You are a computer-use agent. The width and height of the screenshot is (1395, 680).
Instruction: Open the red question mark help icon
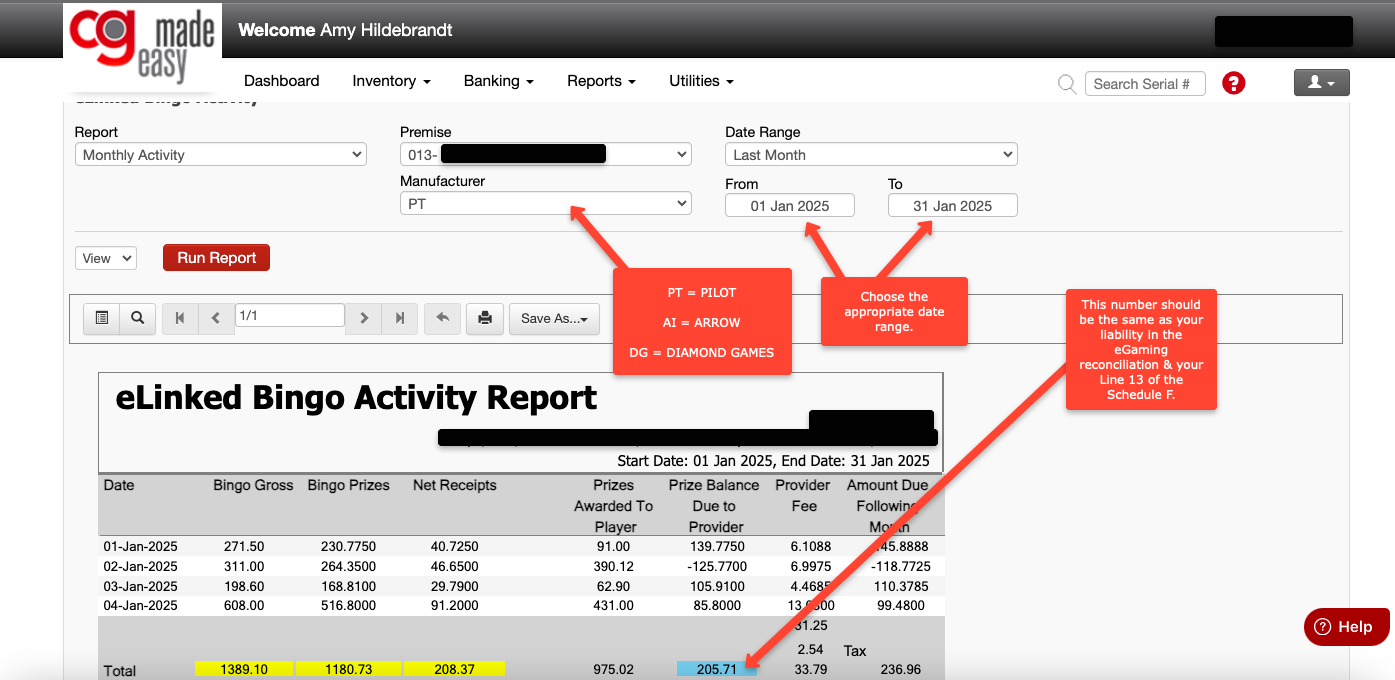1234,83
